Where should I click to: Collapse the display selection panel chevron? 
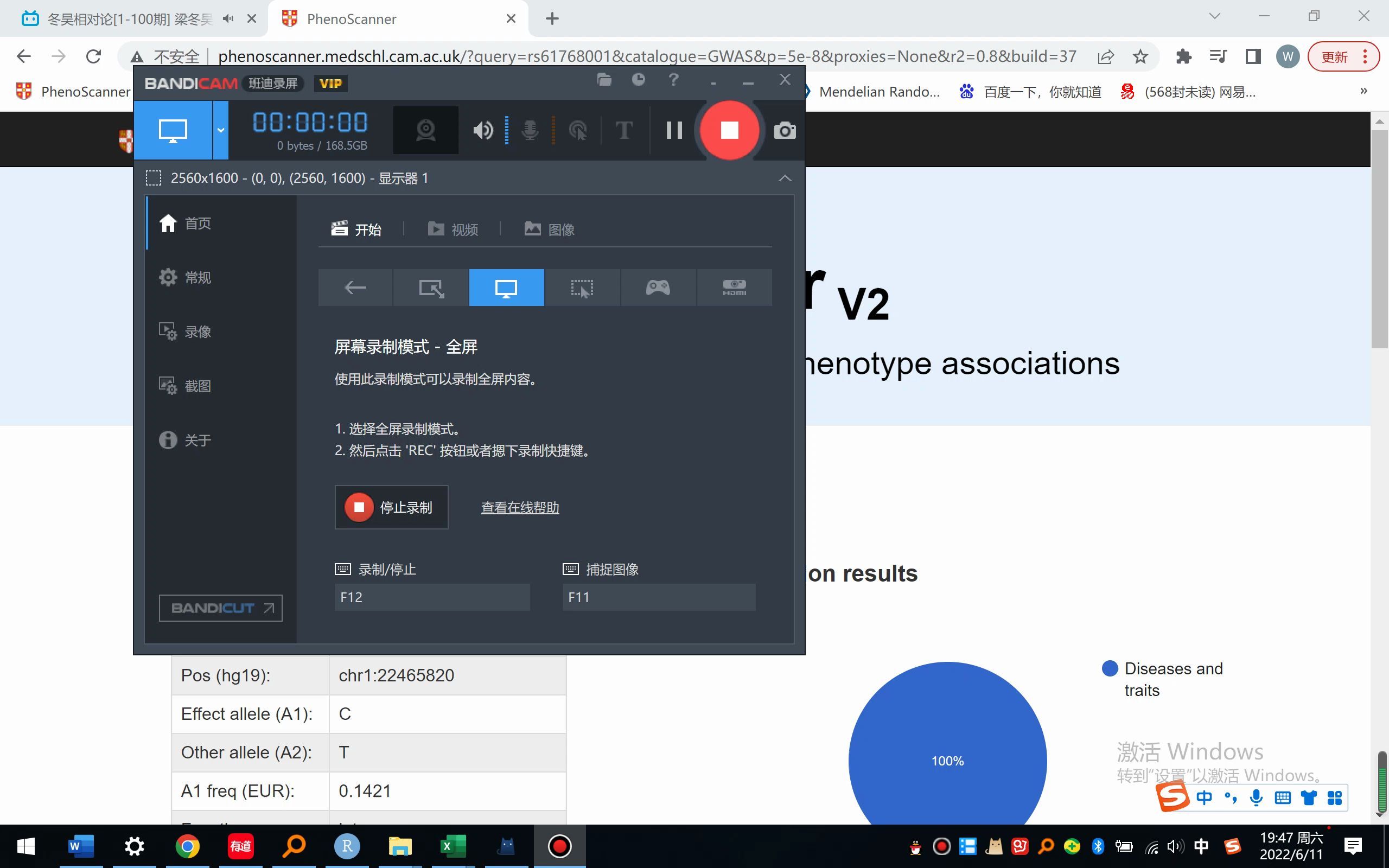coord(785,178)
